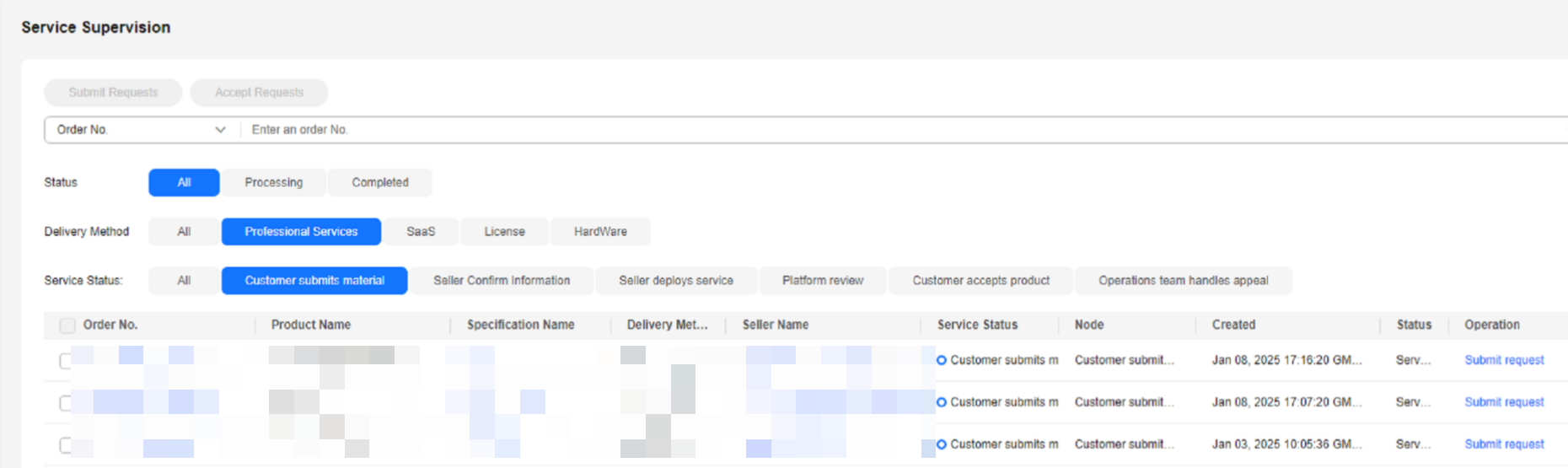The width and height of the screenshot is (1568, 468).
Task: Click the Node column header
Action: tap(1089, 325)
